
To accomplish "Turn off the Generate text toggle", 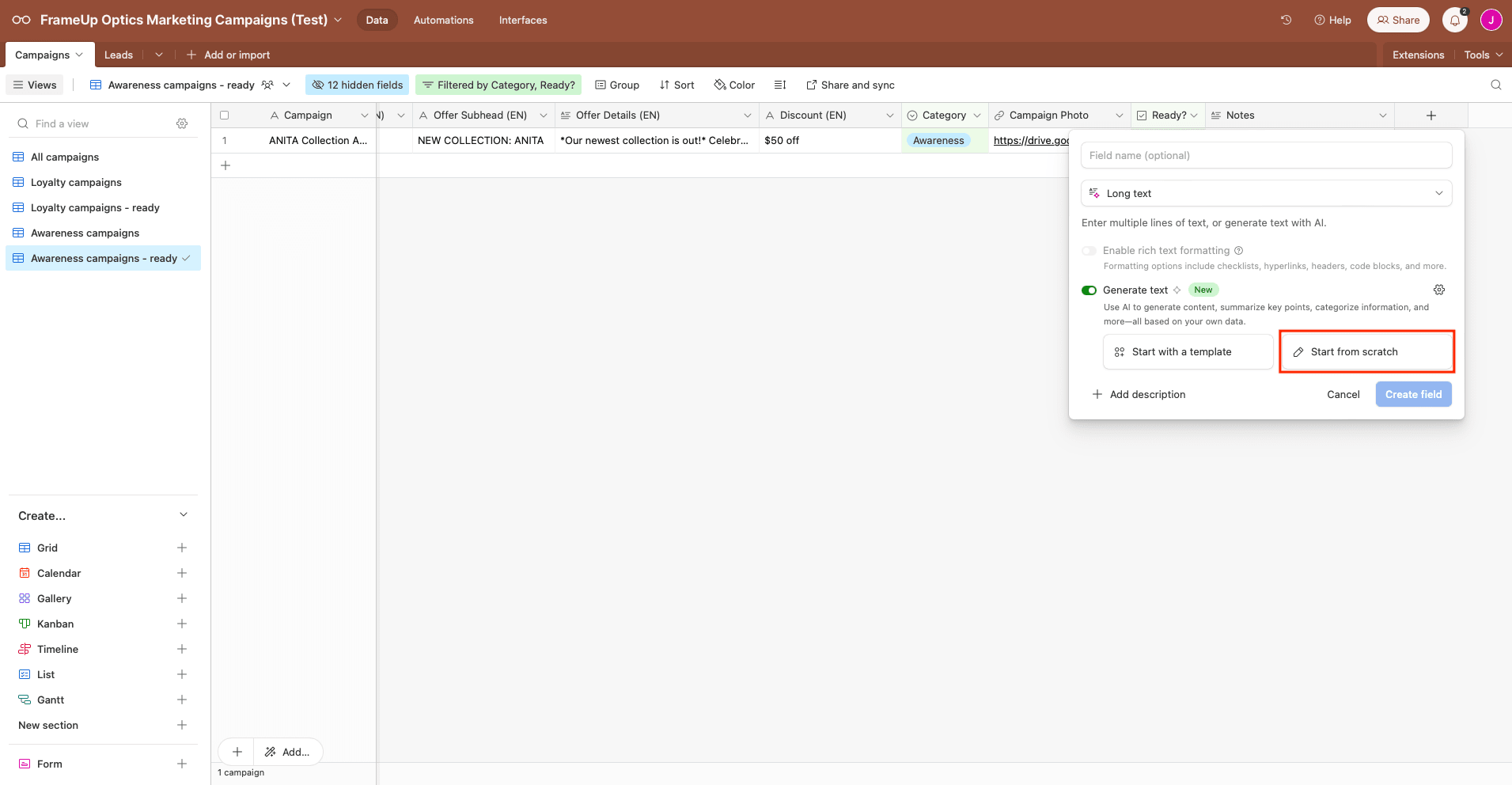I will pyautogui.click(x=1089, y=290).
